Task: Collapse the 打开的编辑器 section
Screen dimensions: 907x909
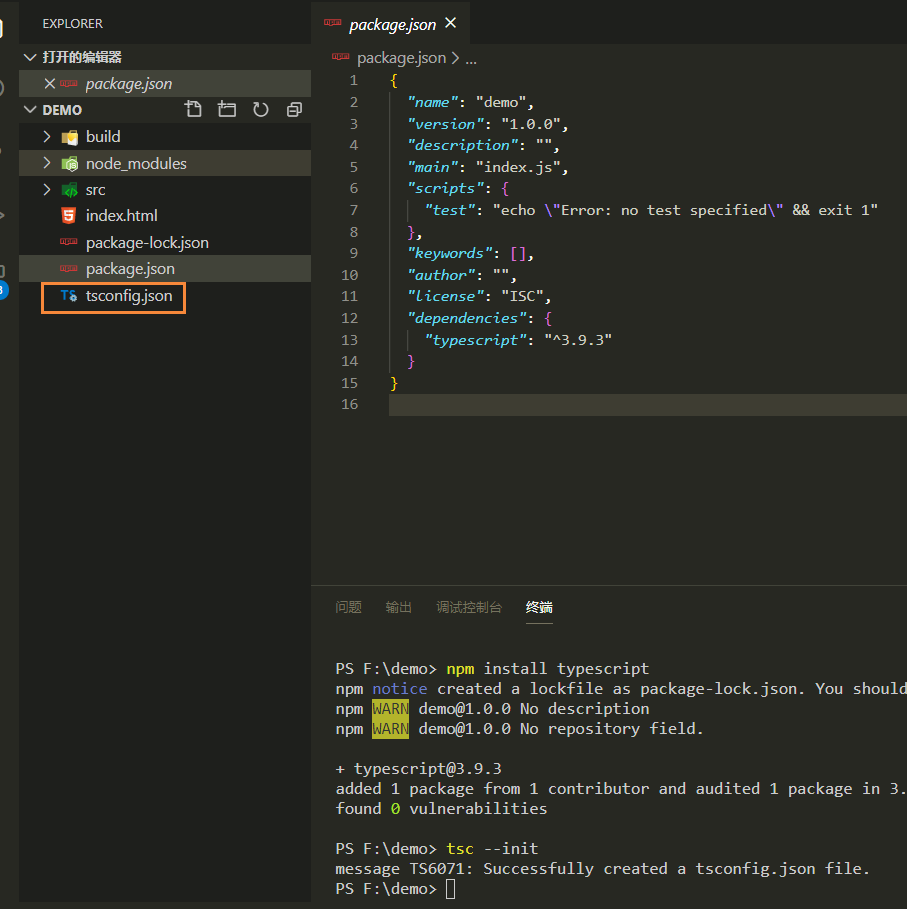Action: point(30,57)
